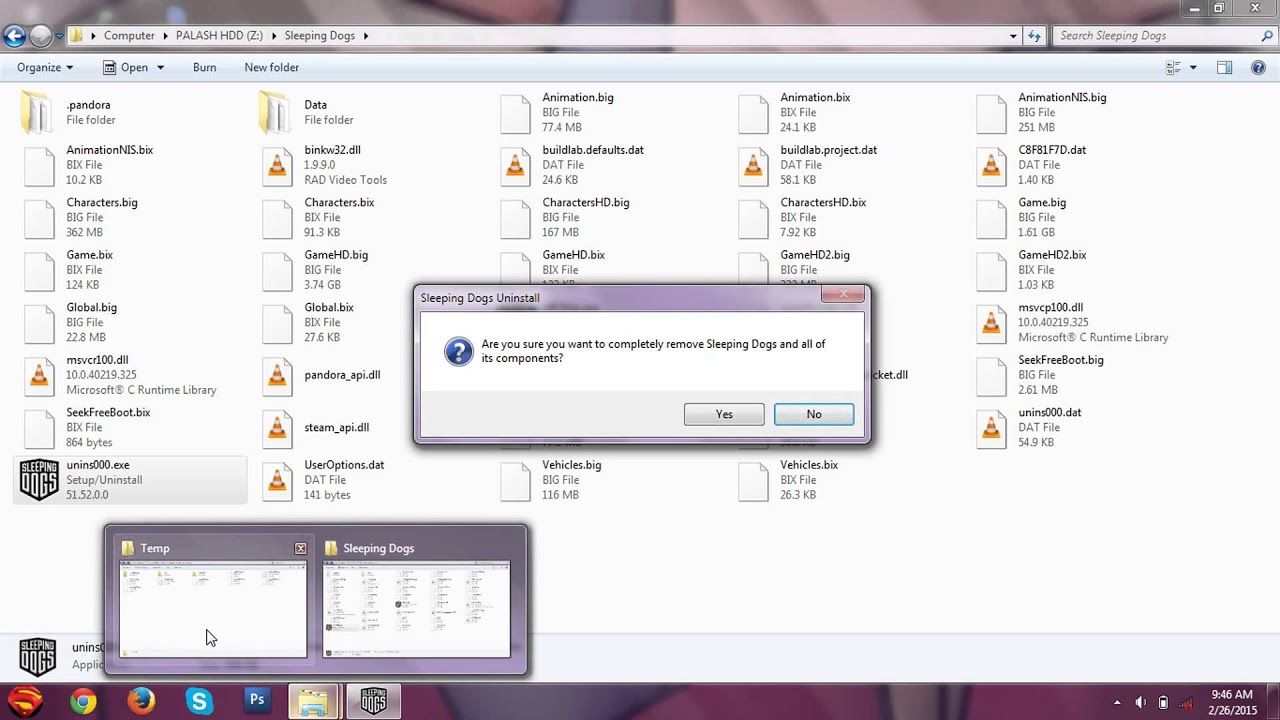The height and width of the screenshot is (720, 1280).
Task: Change the view with the views icon
Action: click(x=1174, y=67)
